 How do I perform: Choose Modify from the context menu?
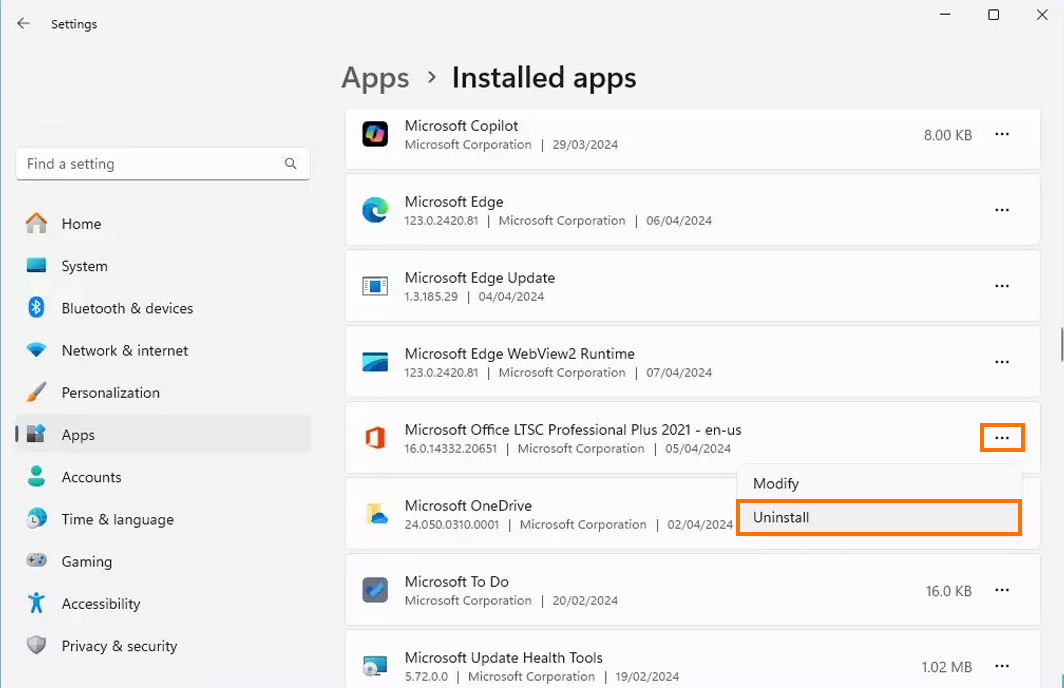(x=879, y=484)
